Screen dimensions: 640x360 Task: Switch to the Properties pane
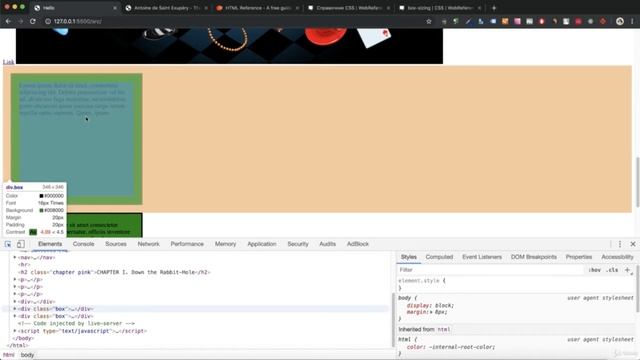coord(578,257)
